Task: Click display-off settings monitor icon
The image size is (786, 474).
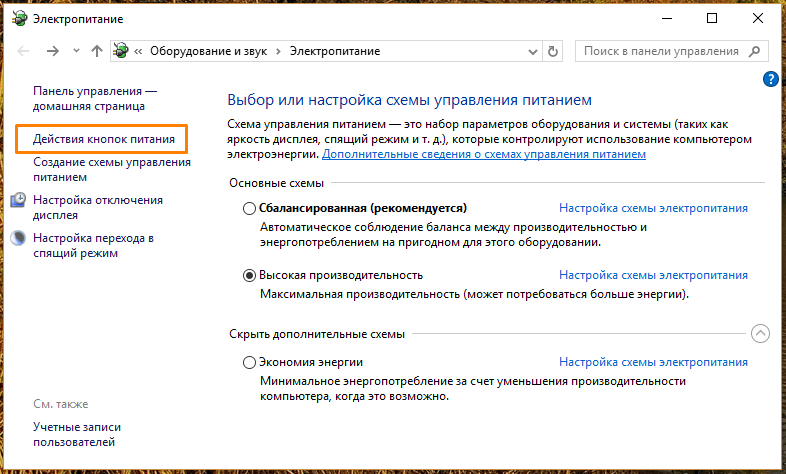Action: tap(19, 200)
